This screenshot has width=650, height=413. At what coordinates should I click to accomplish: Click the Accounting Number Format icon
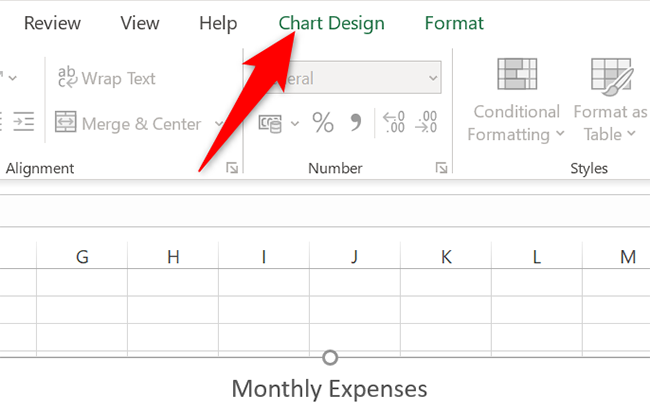pos(269,123)
